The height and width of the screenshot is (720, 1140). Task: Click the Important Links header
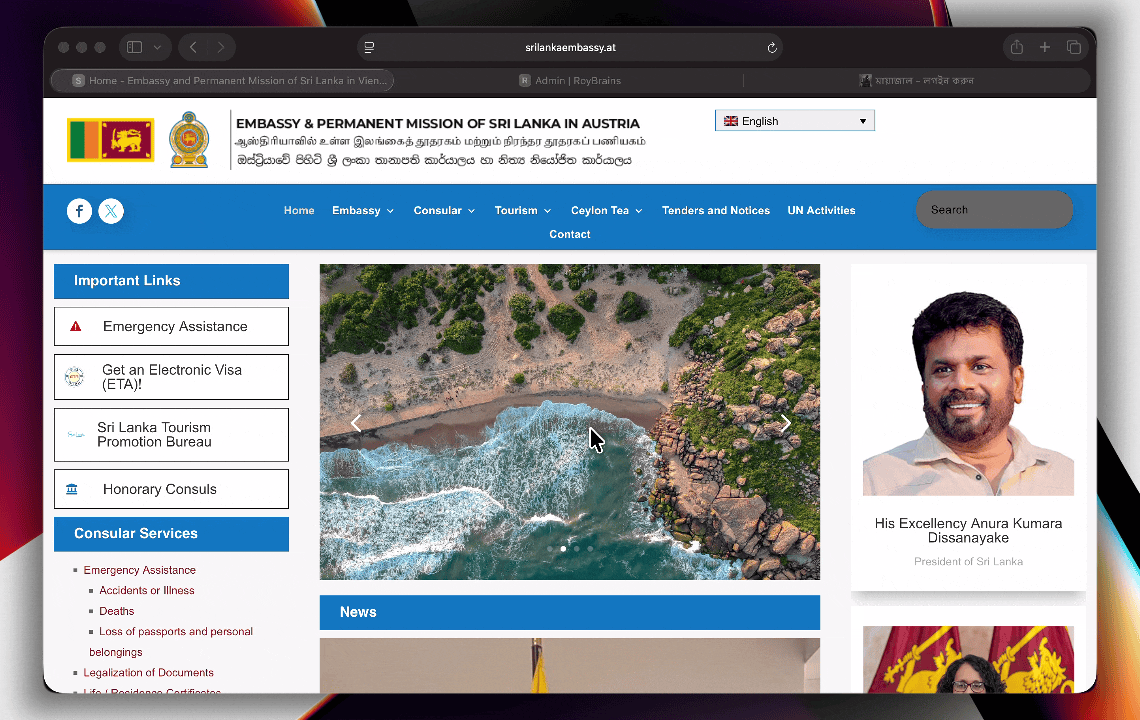pos(172,281)
